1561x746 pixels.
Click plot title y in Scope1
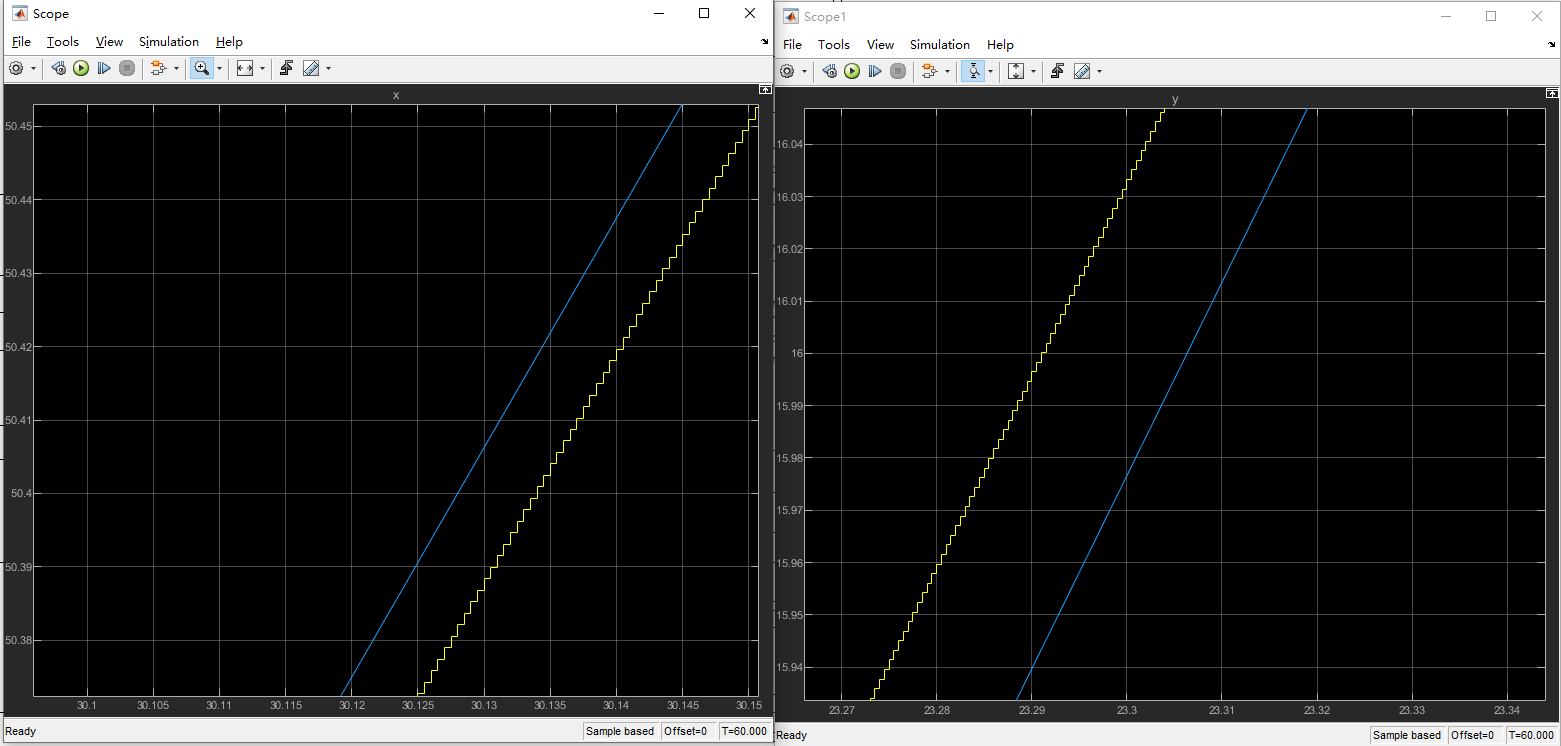(x=1175, y=99)
